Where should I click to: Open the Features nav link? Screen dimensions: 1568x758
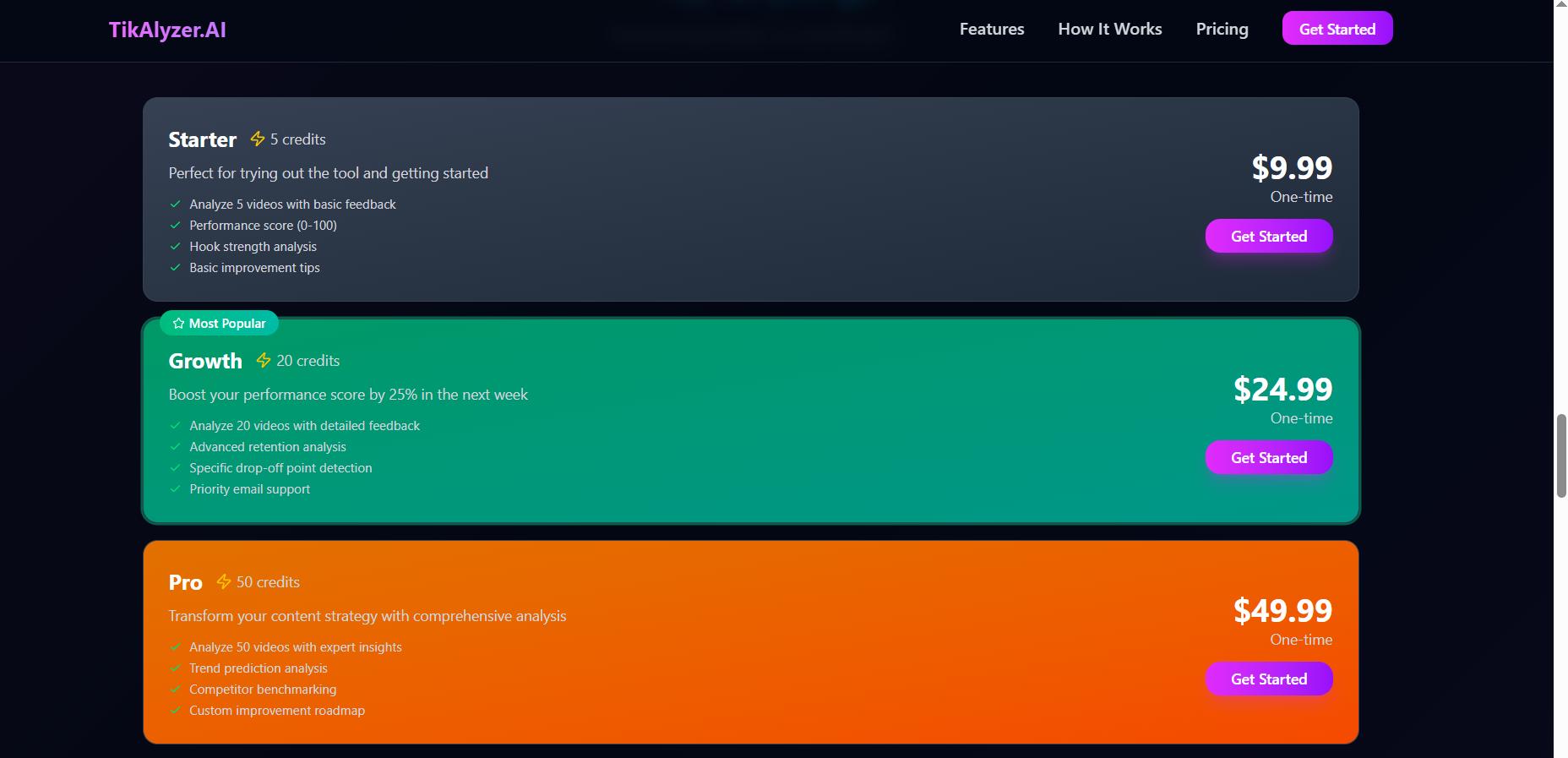coord(992,29)
